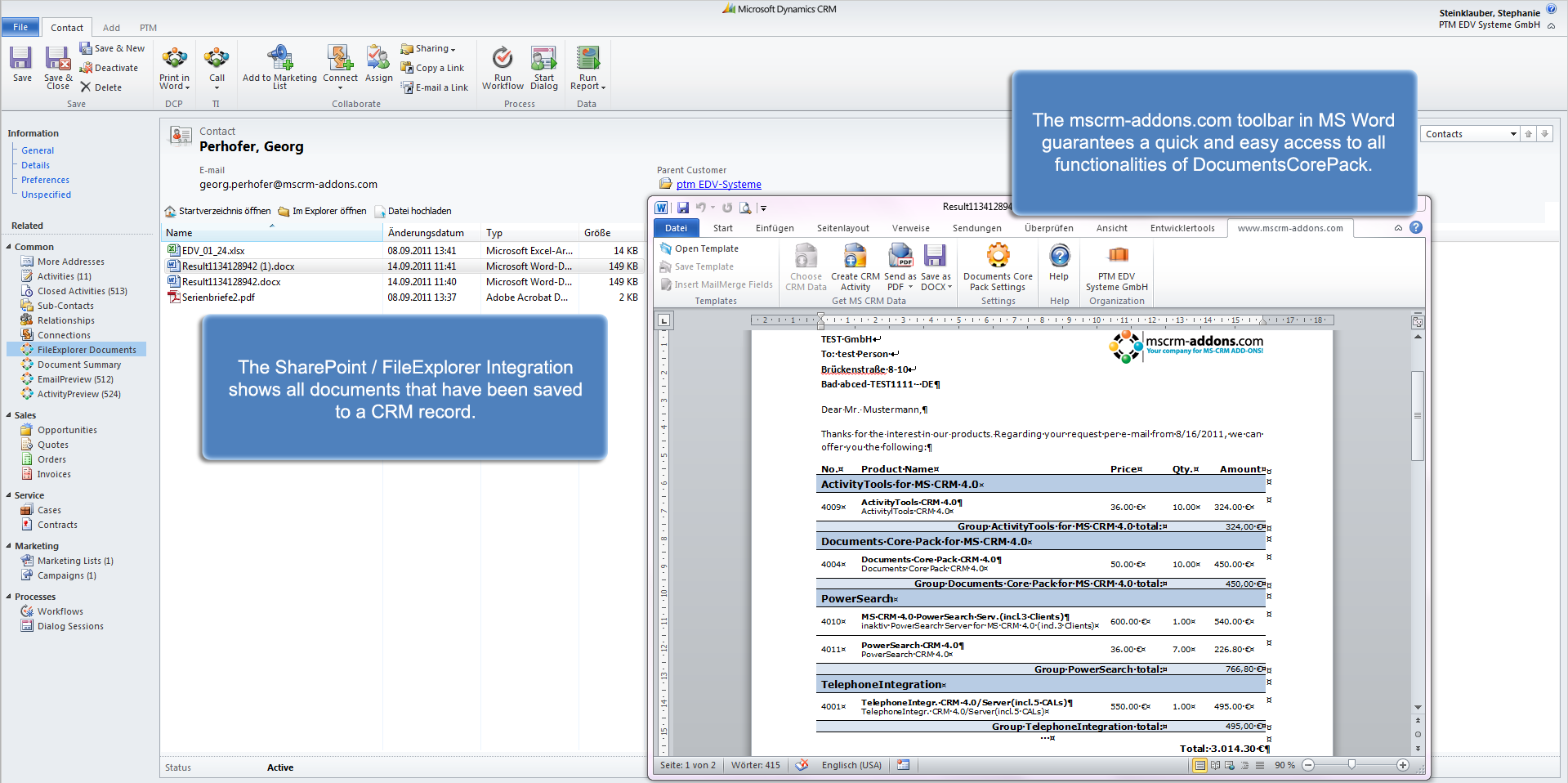The width and height of the screenshot is (1568, 783).
Task: Click Englisch (USA) language in status bar
Action: [851, 765]
